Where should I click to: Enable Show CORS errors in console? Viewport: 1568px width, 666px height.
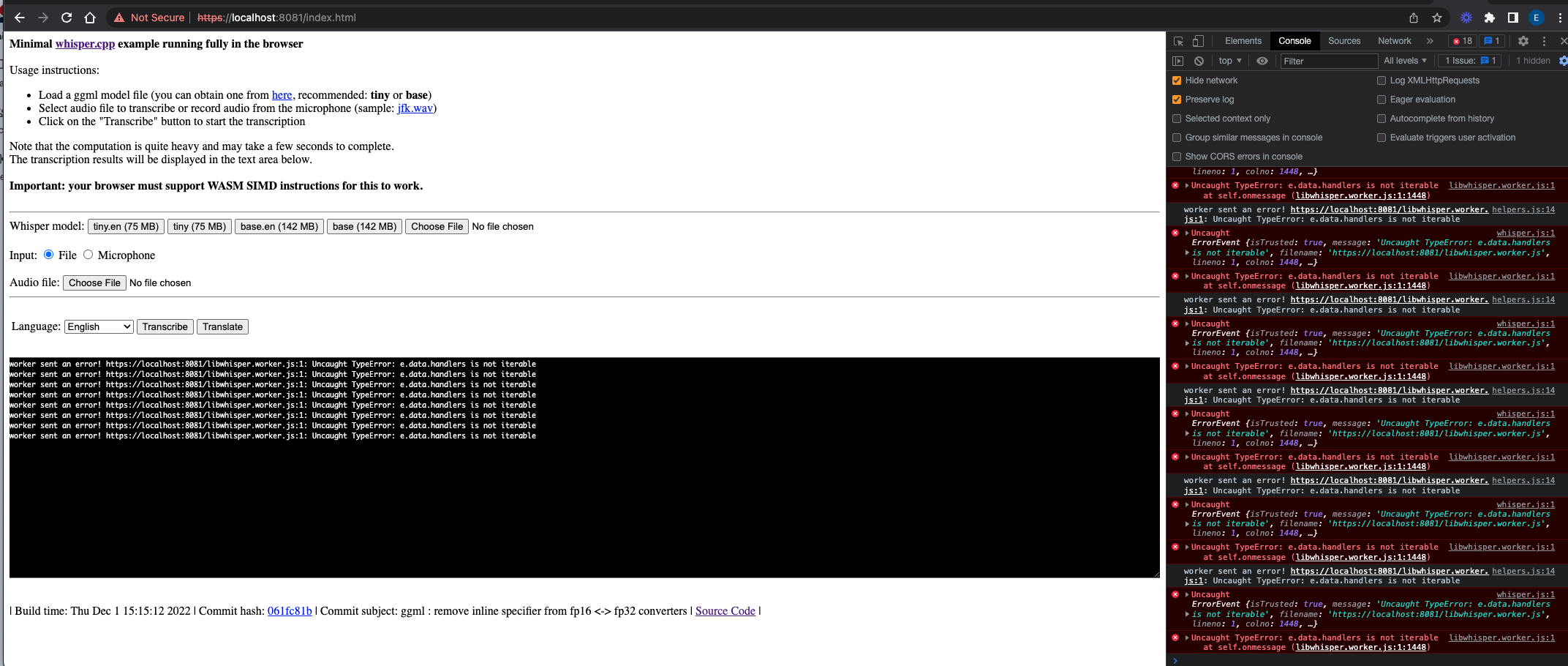[1177, 157]
